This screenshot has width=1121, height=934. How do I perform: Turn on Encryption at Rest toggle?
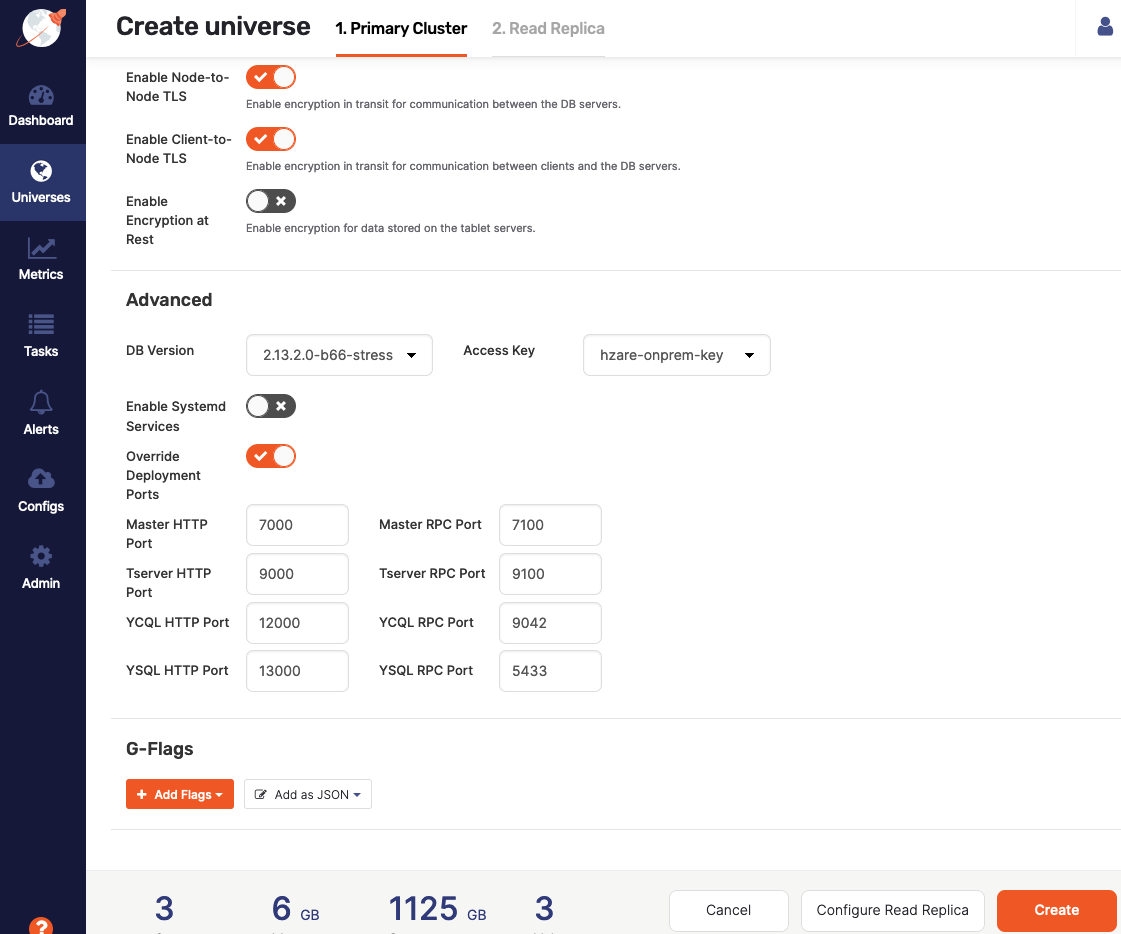[271, 201]
